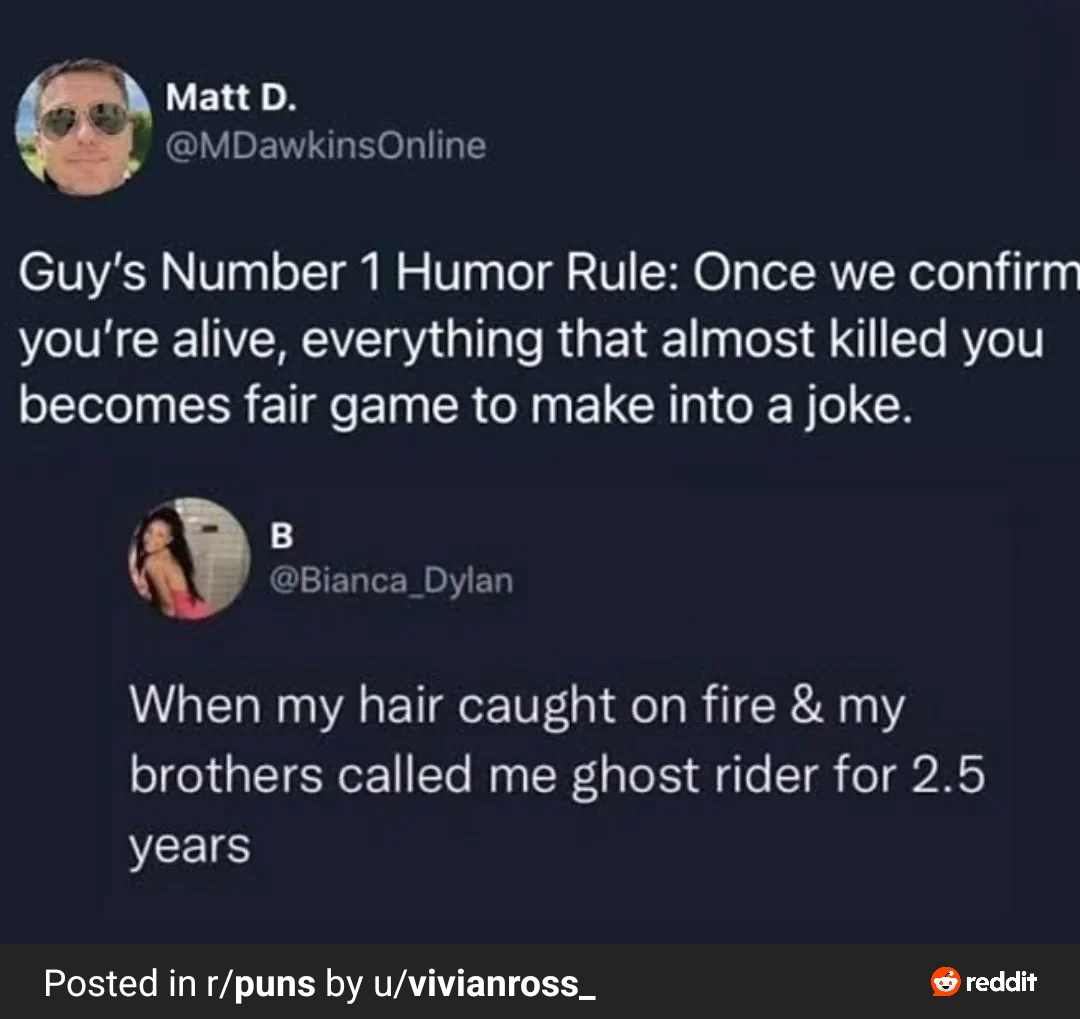Click the reddit snoo logo icon
Viewport: 1080px width, 1019px height.
click(x=945, y=981)
